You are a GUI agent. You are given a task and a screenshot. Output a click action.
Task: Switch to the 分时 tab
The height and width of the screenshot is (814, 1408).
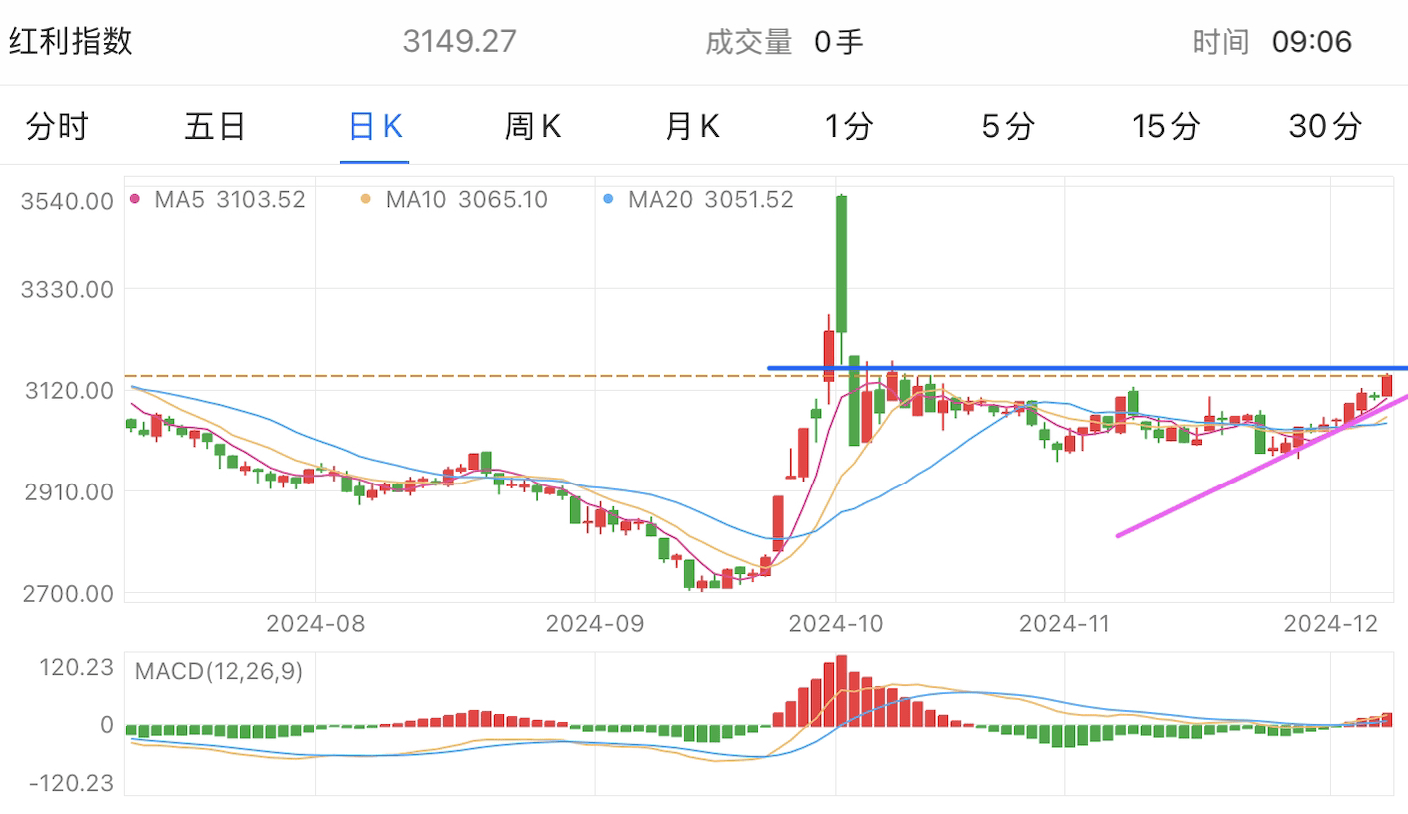57,127
